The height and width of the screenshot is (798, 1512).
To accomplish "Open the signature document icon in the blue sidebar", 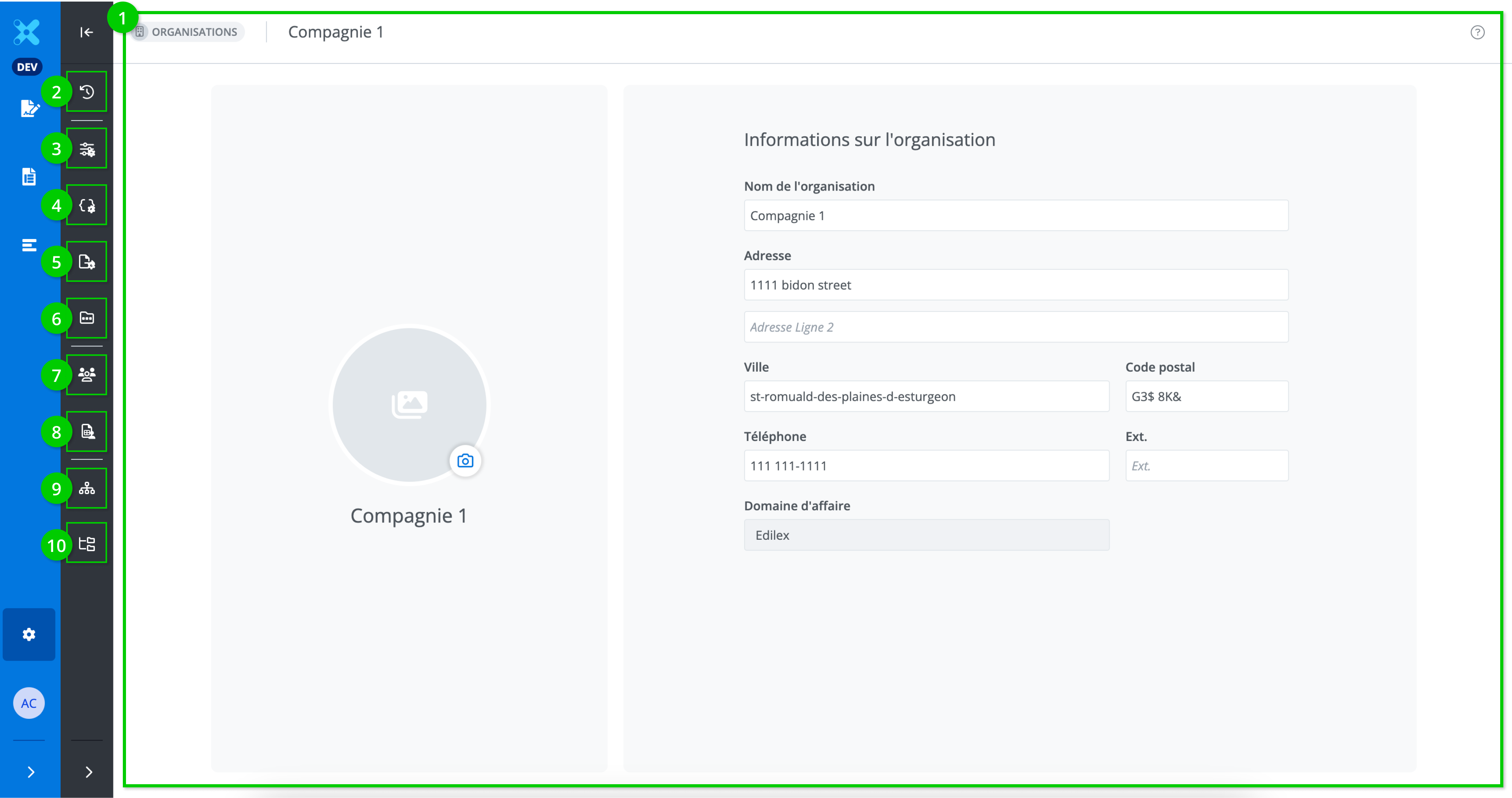I will (30, 109).
